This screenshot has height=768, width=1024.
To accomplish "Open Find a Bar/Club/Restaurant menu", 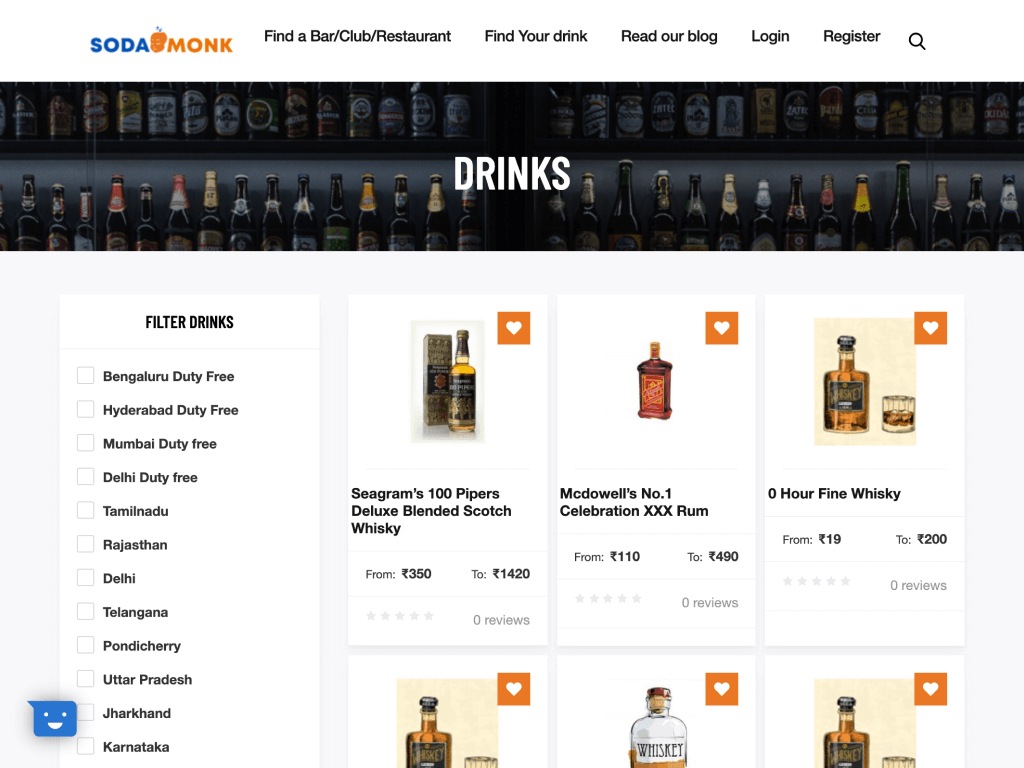I will 357,37.
